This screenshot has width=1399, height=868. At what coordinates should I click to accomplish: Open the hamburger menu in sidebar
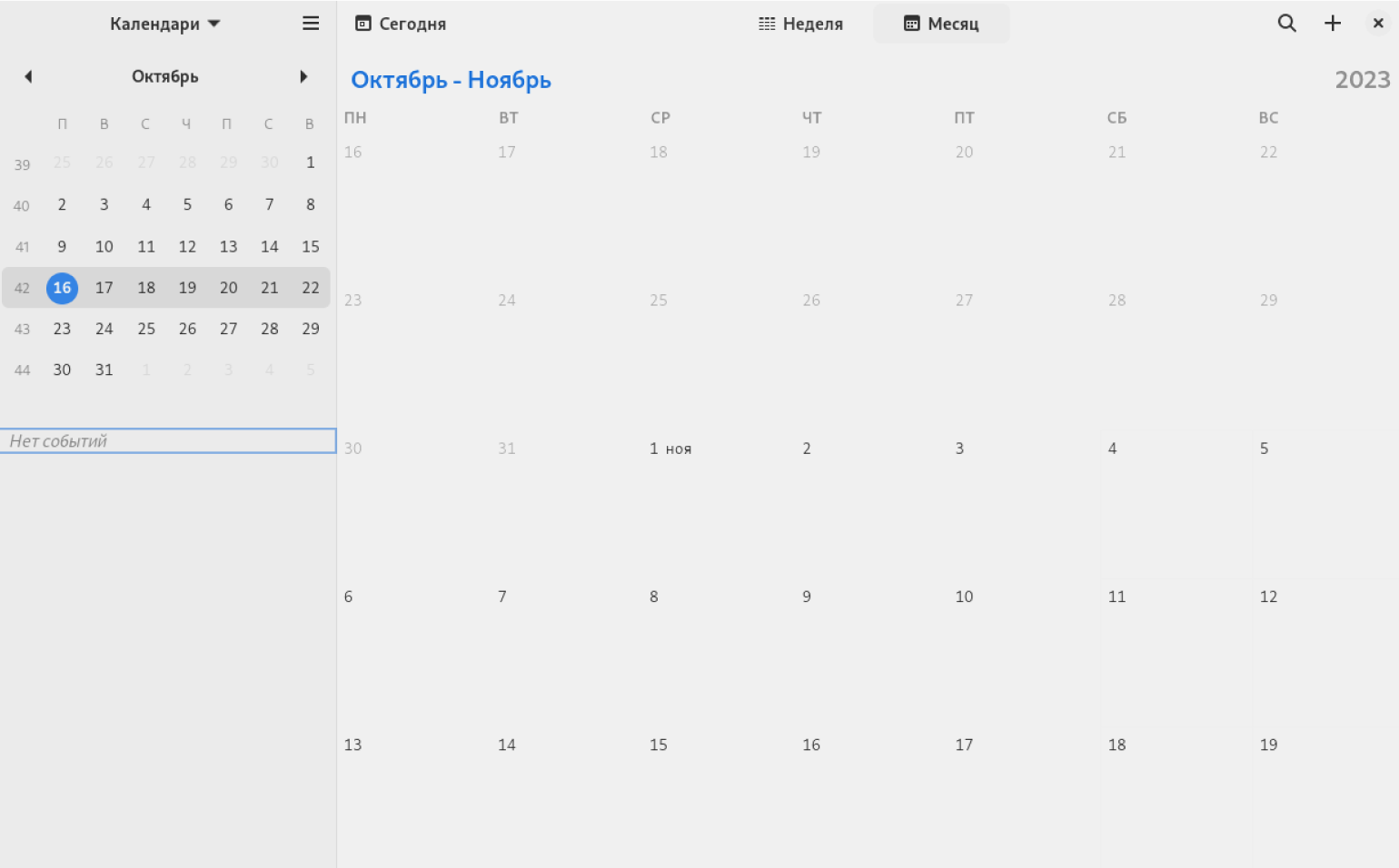311,24
